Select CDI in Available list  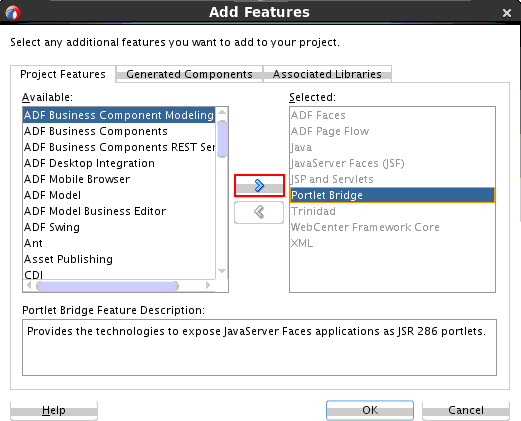point(119,274)
